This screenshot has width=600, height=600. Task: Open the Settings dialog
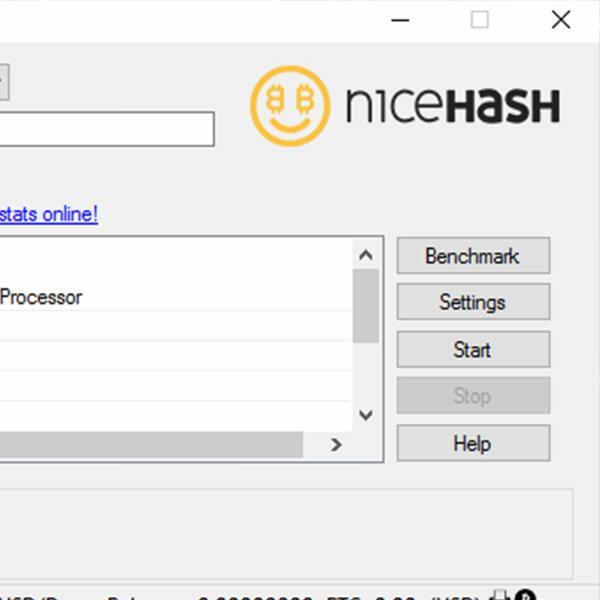(473, 302)
